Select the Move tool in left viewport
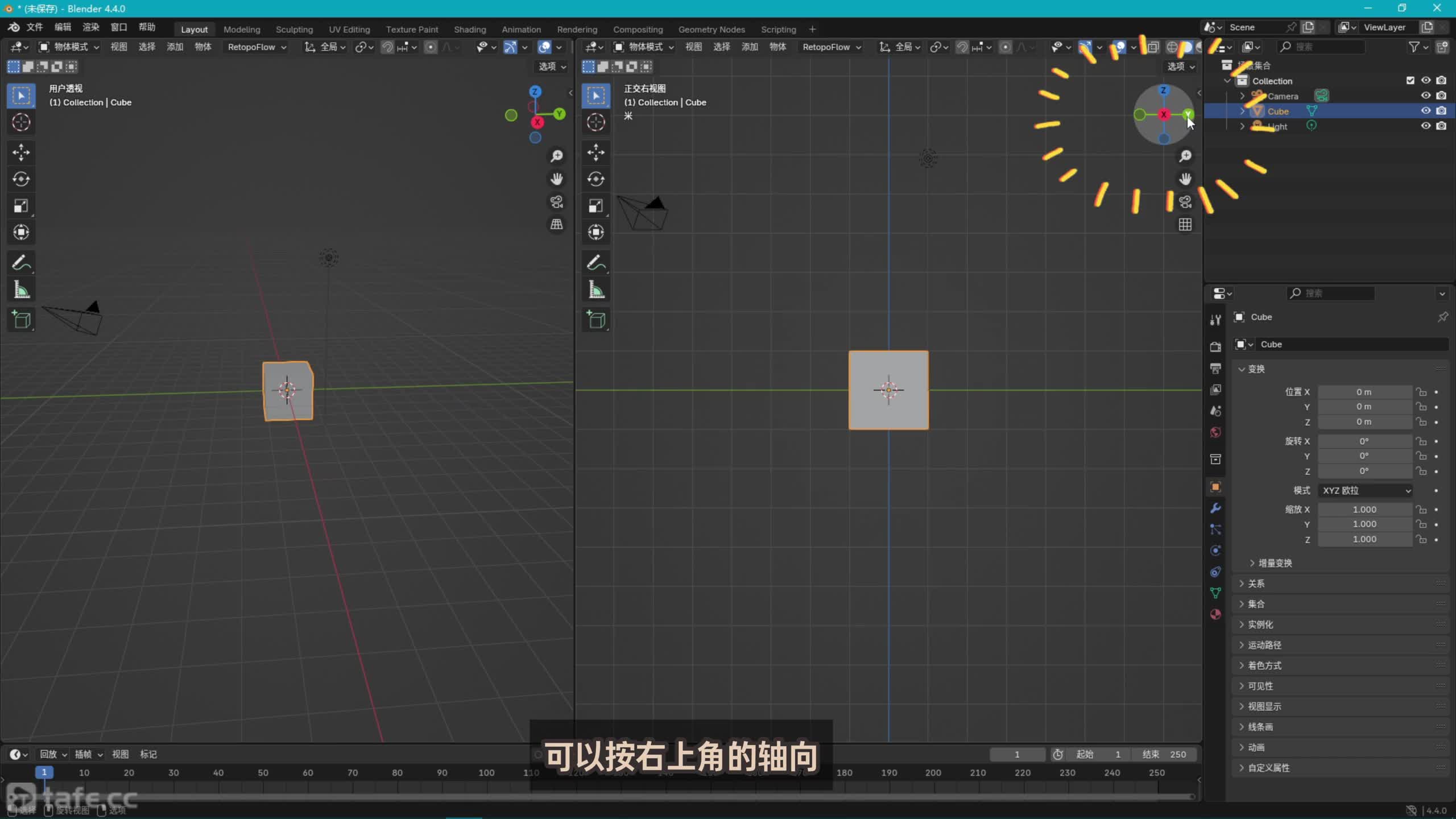Image resolution: width=1456 pixels, height=819 pixels. coord(21,152)
